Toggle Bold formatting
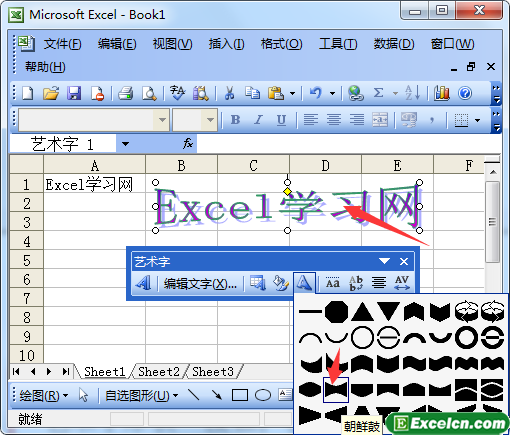The width and height of the screenshot is (510, 435). [x=235, y=120]
